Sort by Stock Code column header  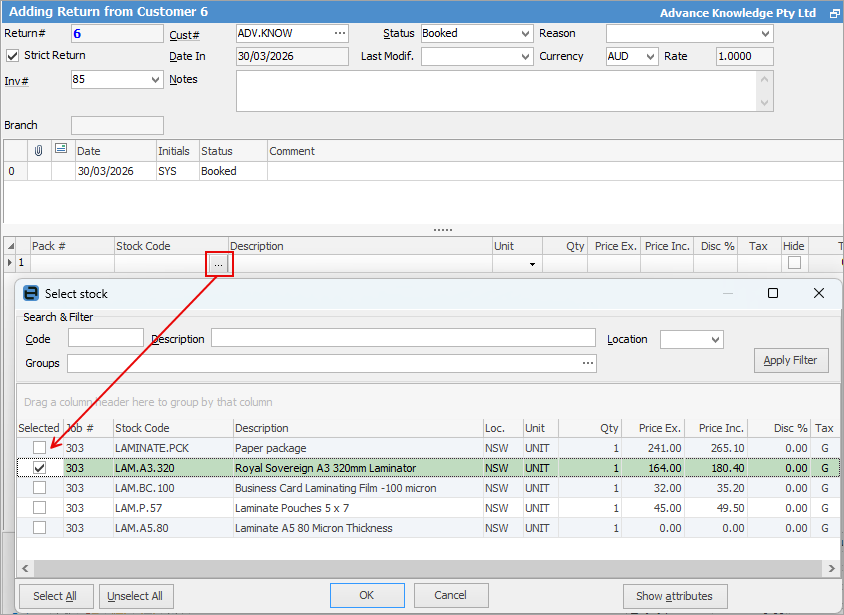170,428
